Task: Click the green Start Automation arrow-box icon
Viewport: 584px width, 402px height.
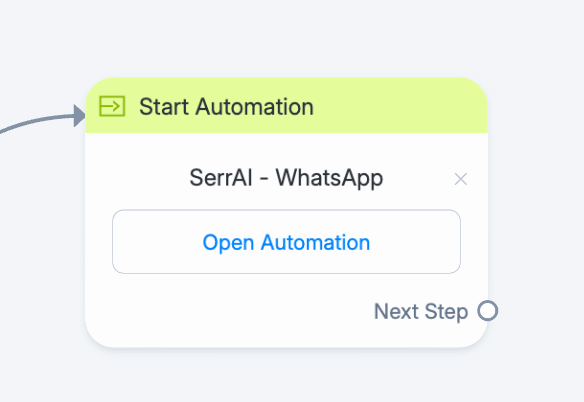Action: tap(112, 106)
